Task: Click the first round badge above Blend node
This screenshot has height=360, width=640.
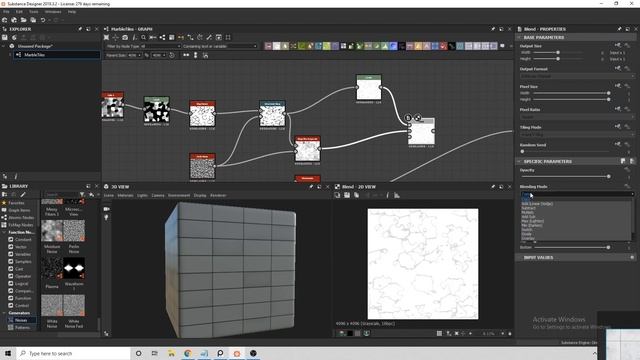Action: 408,118
